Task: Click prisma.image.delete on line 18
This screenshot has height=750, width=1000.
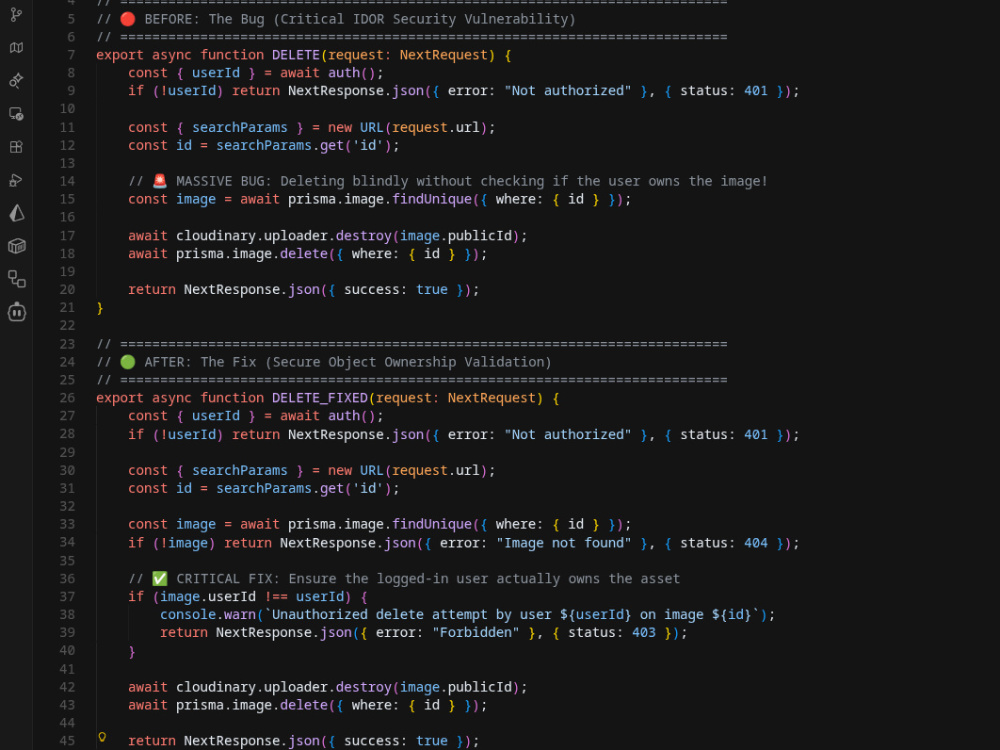Action: tap(252, 254)
